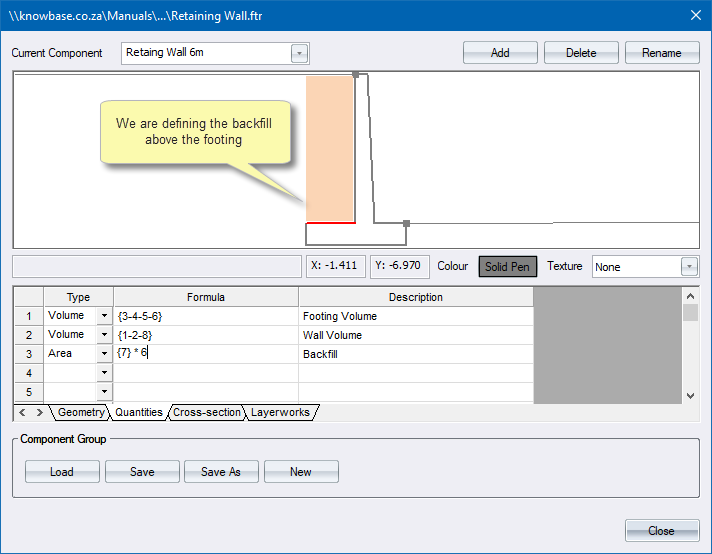
Task: Switch to the Geometry tab
Action: click(x=80, y=412)
